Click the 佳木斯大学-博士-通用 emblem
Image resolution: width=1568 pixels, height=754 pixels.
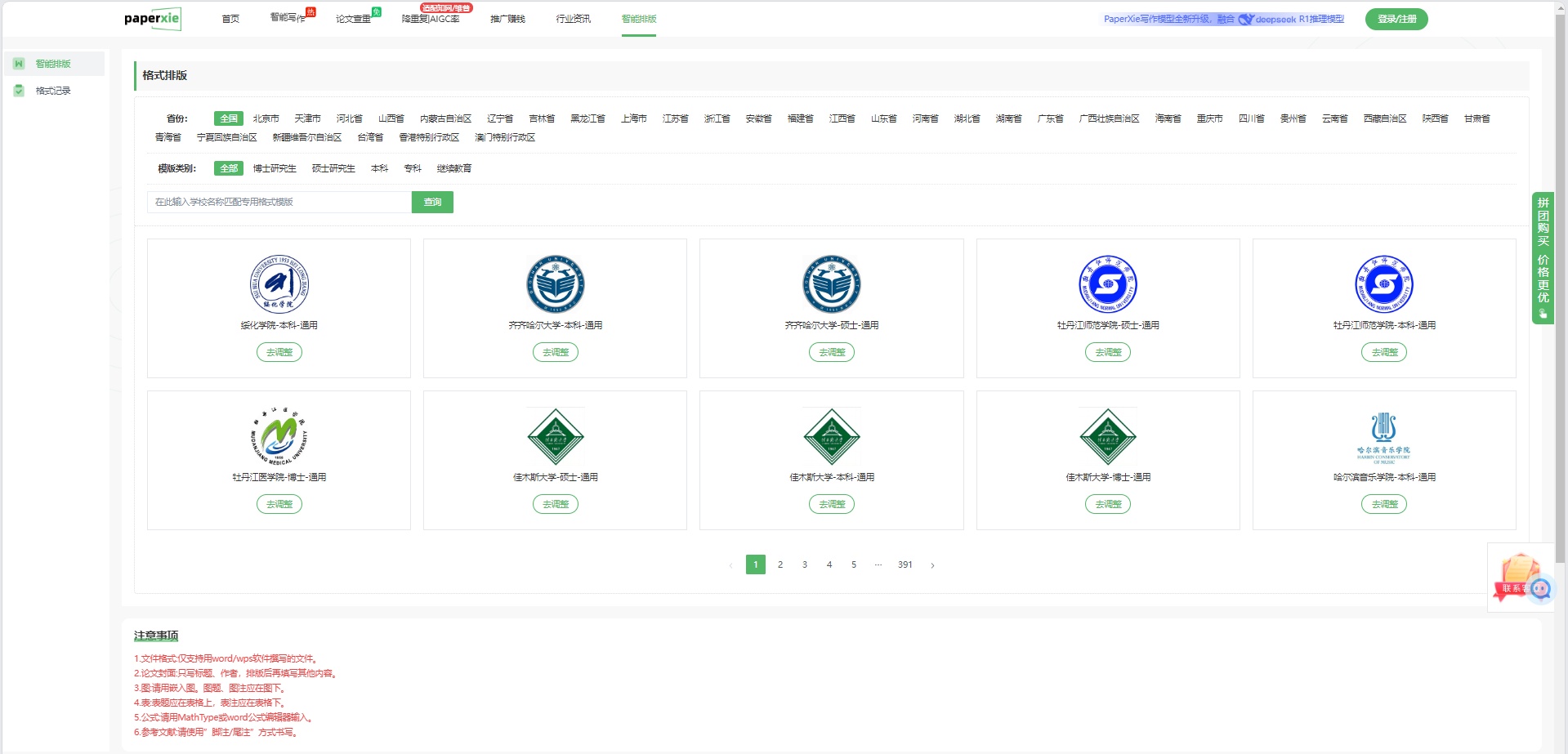coord(1108,436)
